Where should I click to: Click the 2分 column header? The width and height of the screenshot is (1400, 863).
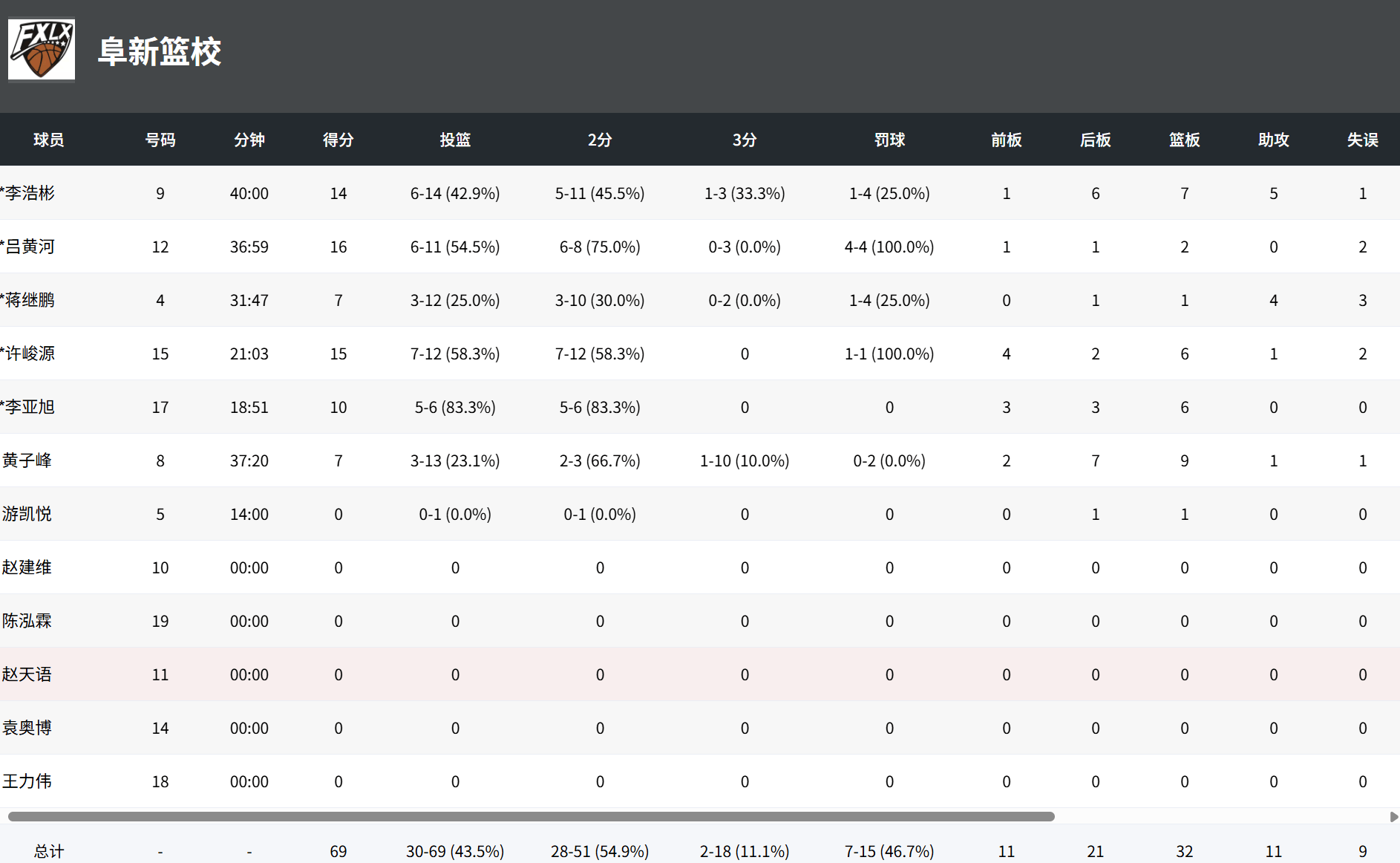coord(600,140)
